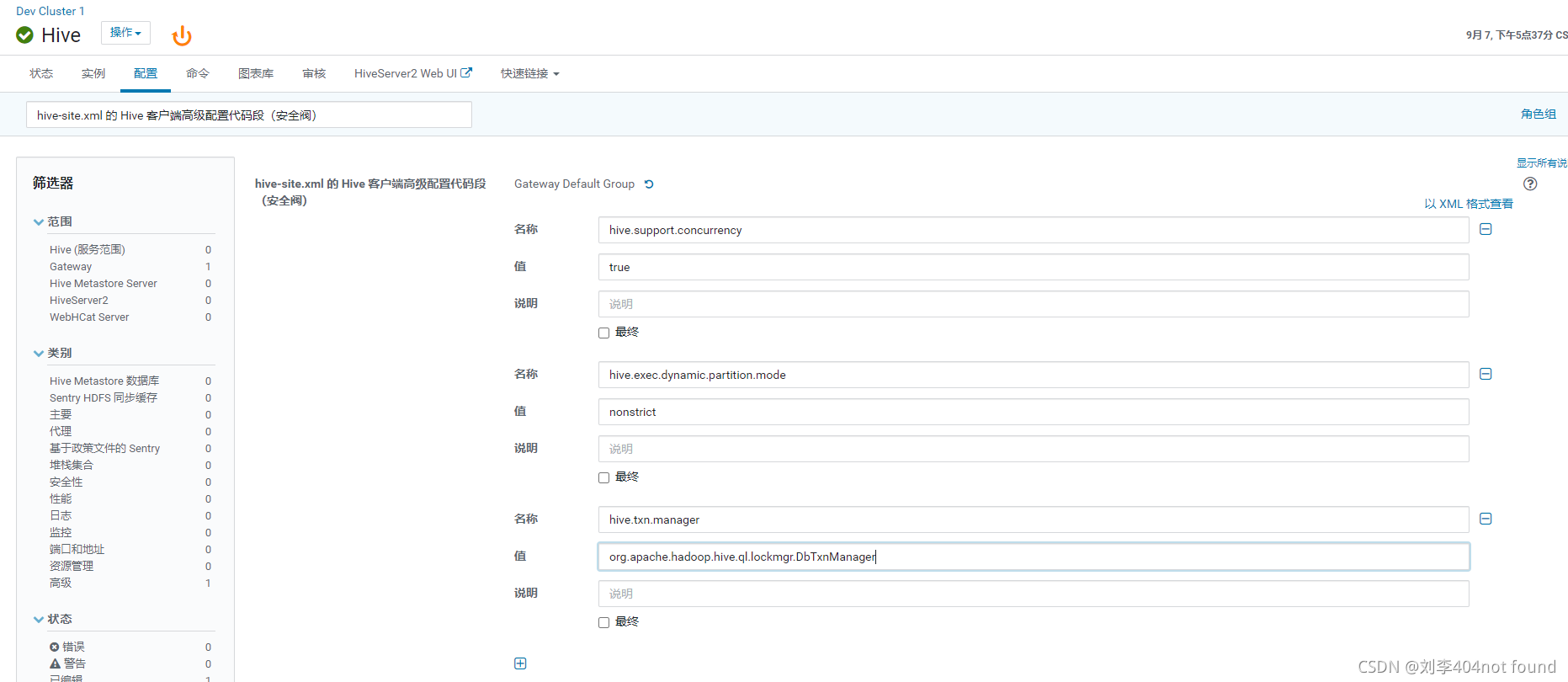1568x682 pixels.
Task: Click the Dev Cluster 1 breadcrumb link
Action: click(x=50, y=11)
